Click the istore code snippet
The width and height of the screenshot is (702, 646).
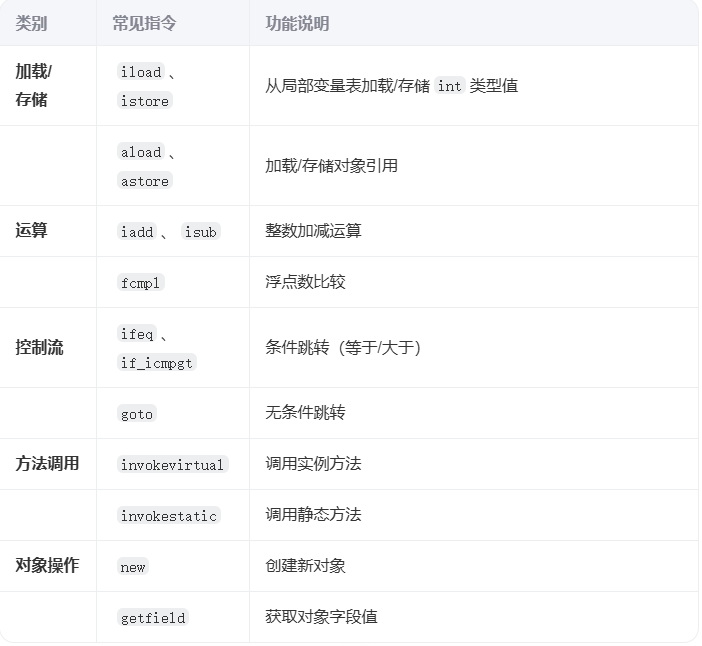click(145, 100)
